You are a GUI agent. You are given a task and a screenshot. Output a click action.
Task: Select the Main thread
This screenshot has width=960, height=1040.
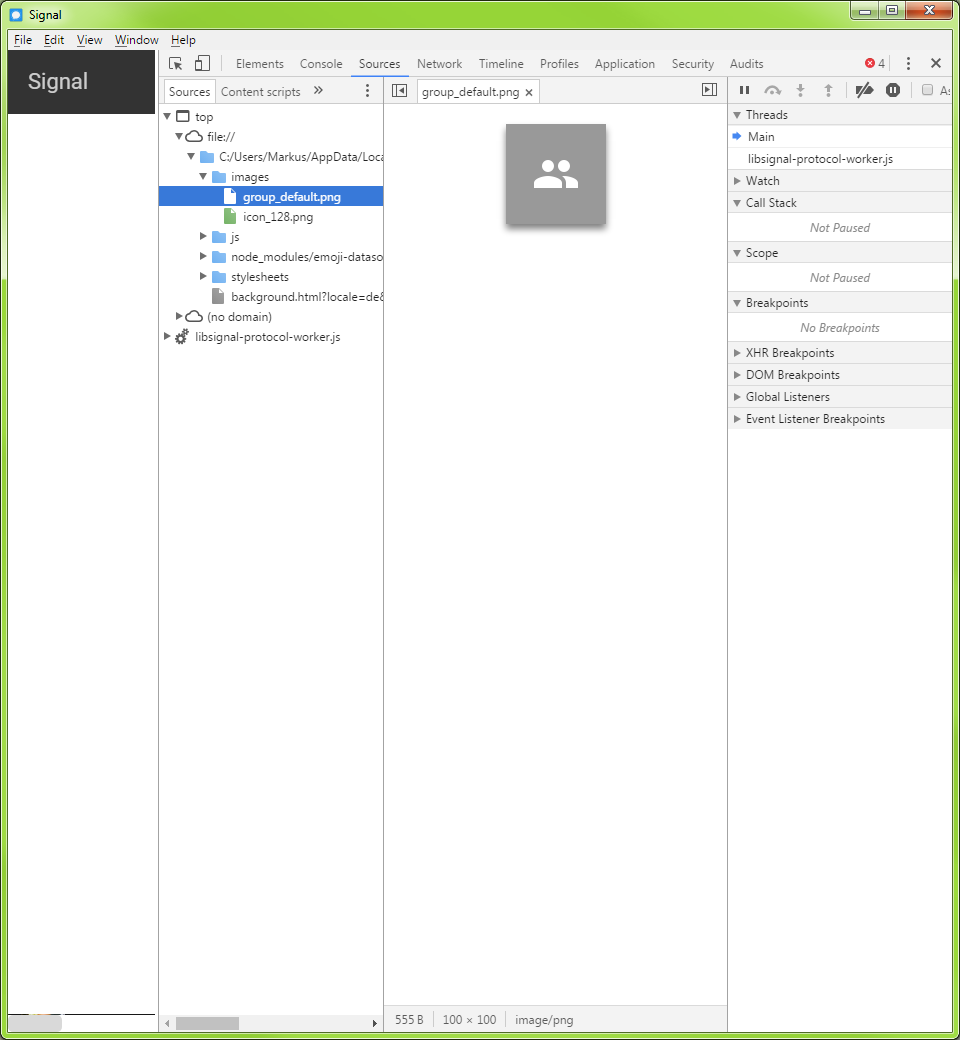(x=839, y=137)
